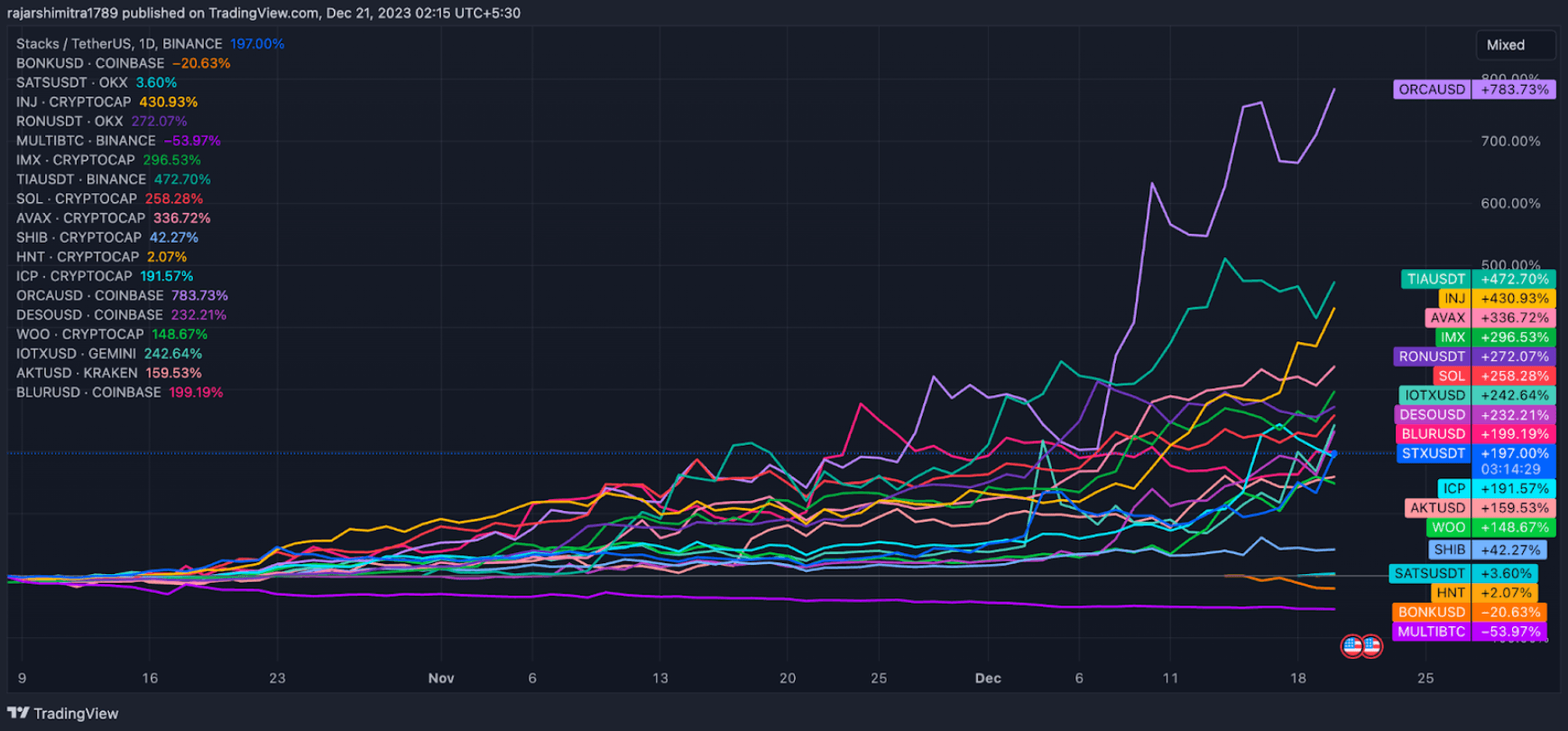Screen dimensions: 1568x731
Task: Click the orange BONKUSD axis label
Action: [1469, 612]
